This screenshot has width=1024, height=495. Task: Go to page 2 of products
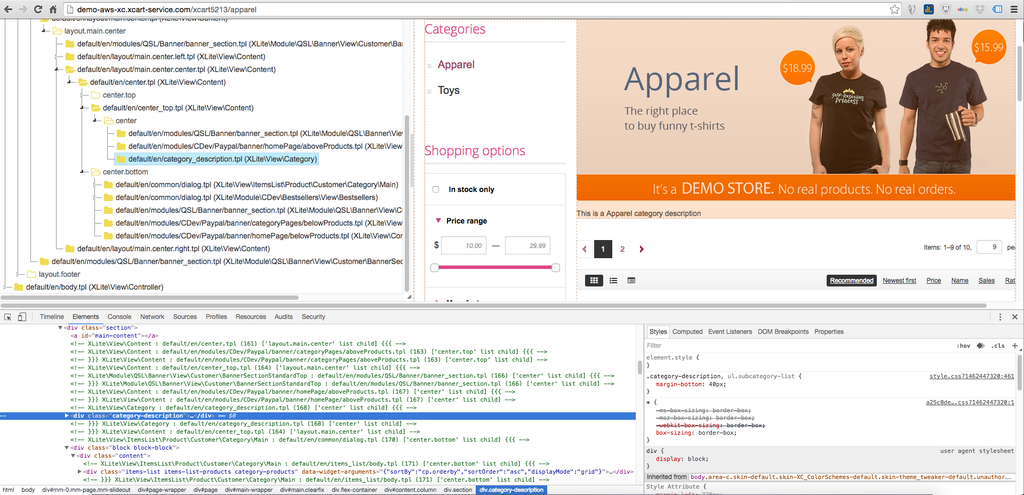click(x=622, y=249)
